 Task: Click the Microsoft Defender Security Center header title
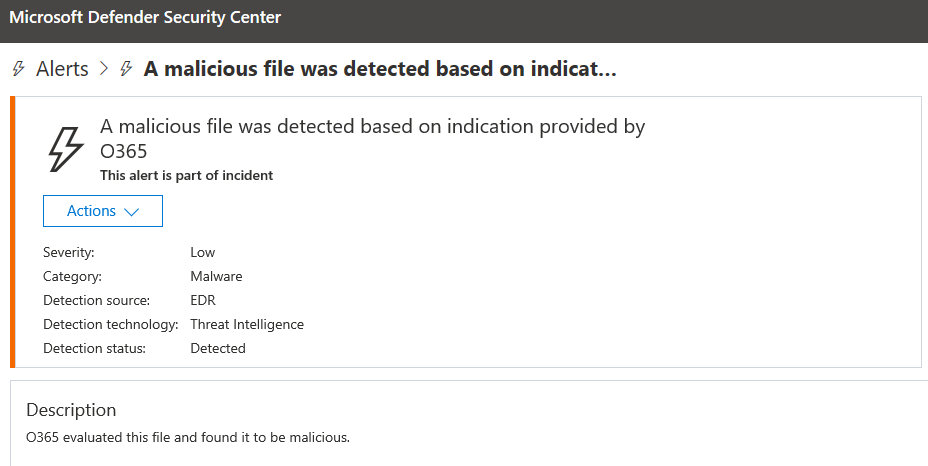pyautogui.click(x=145, y=17)
